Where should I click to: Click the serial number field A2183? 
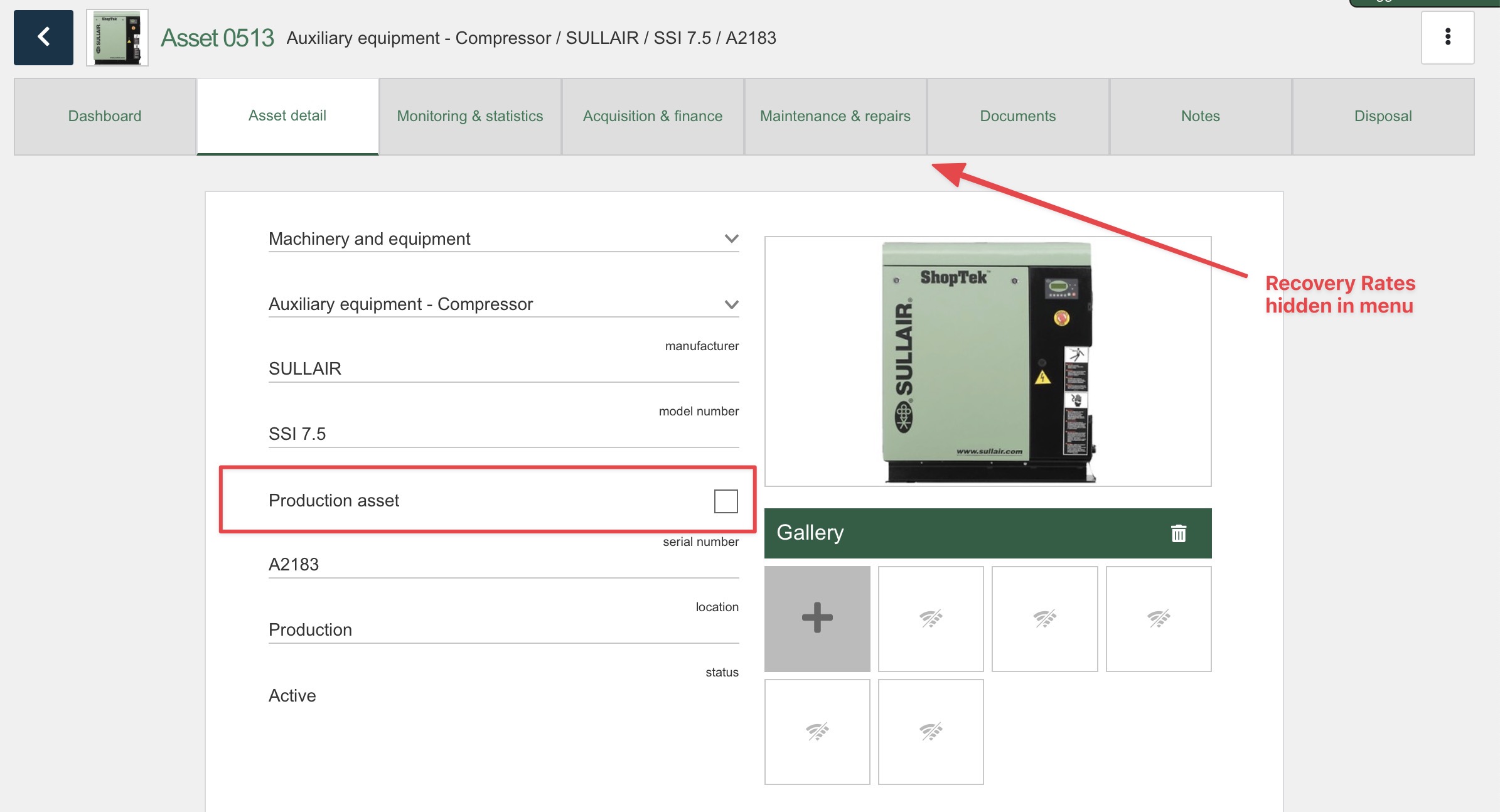[502, 564]
